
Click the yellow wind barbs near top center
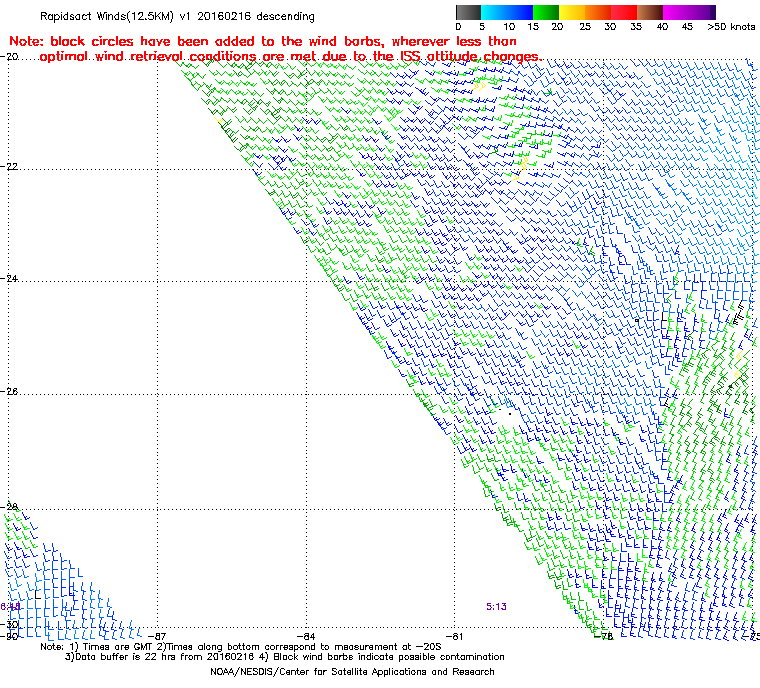coord(479,86)
